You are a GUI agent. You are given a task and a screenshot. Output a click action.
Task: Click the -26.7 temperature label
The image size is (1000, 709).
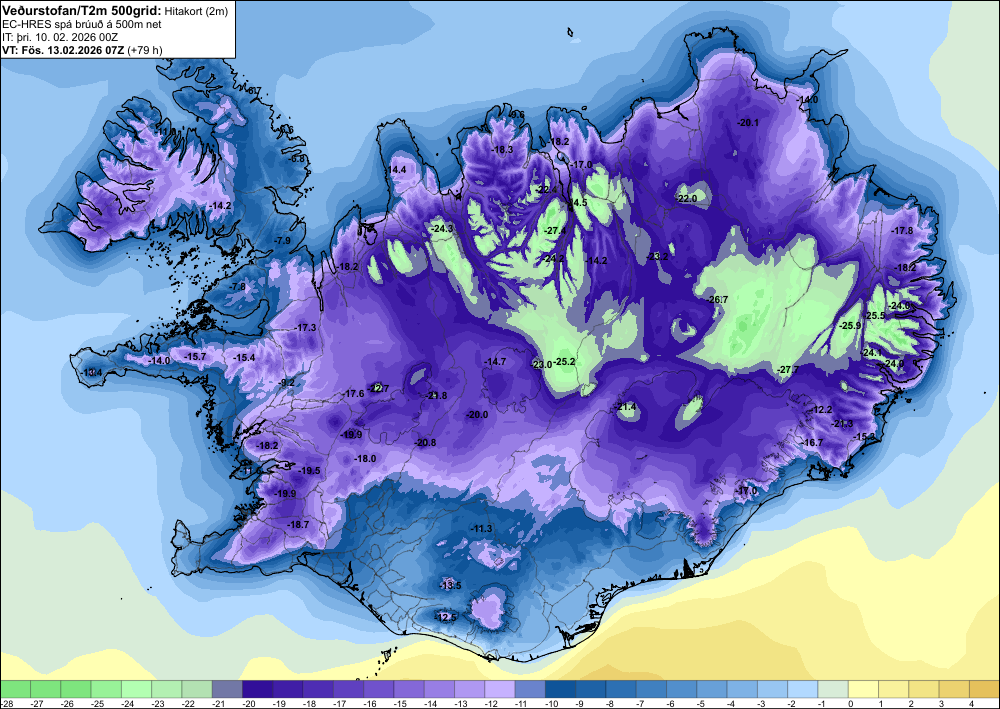coord(718,299)
